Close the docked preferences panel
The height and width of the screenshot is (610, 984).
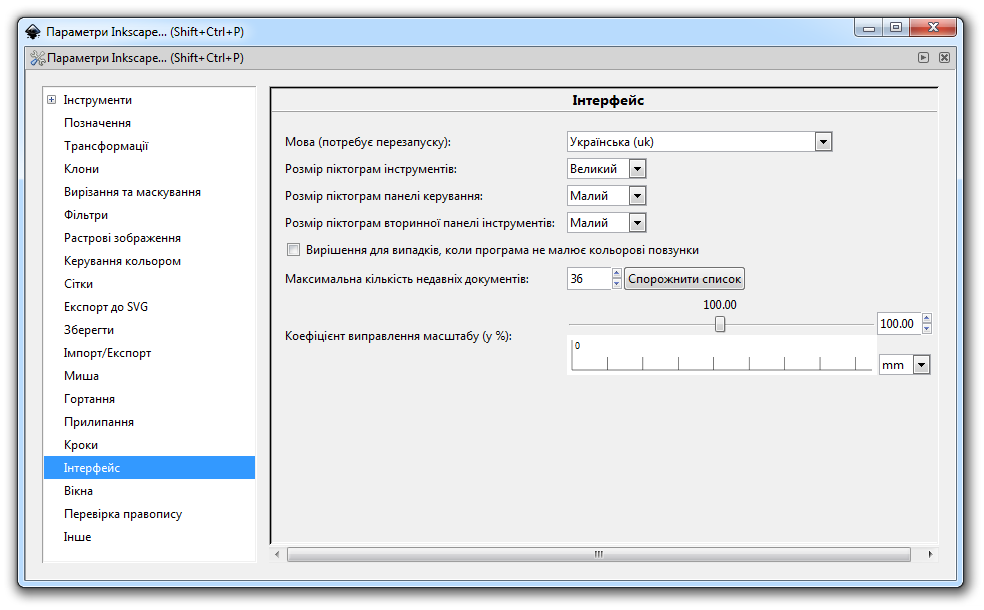[x=944, y=58]
